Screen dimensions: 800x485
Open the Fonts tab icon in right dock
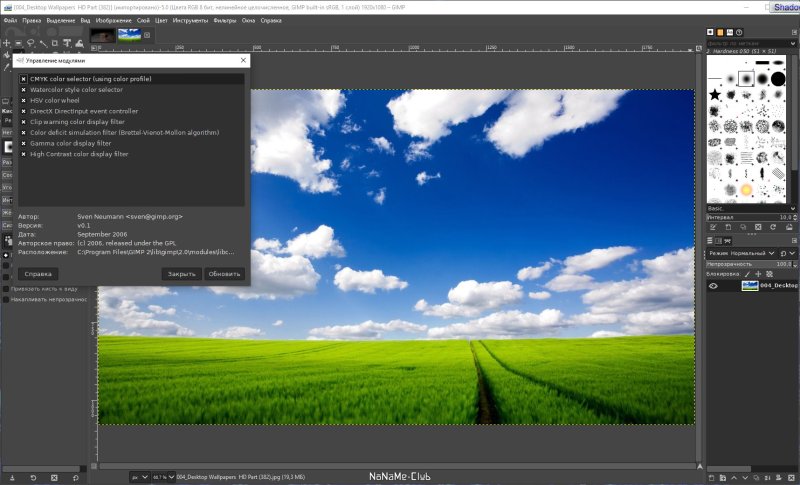pyautogui.click(x=730, y=32)
